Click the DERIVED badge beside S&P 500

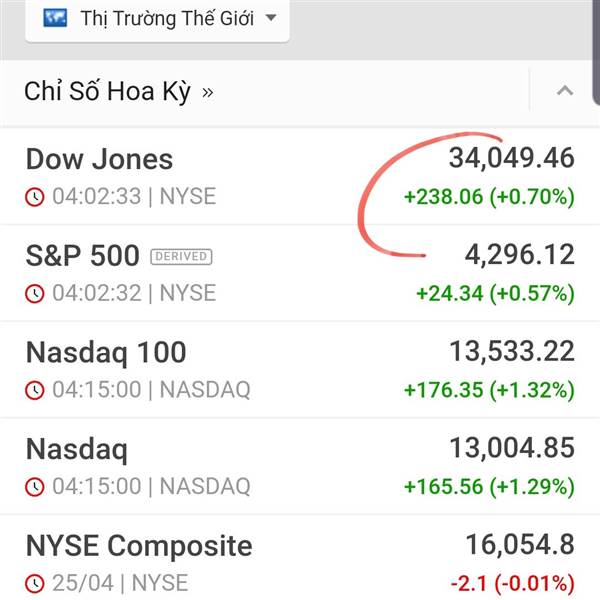coord(181,256)
